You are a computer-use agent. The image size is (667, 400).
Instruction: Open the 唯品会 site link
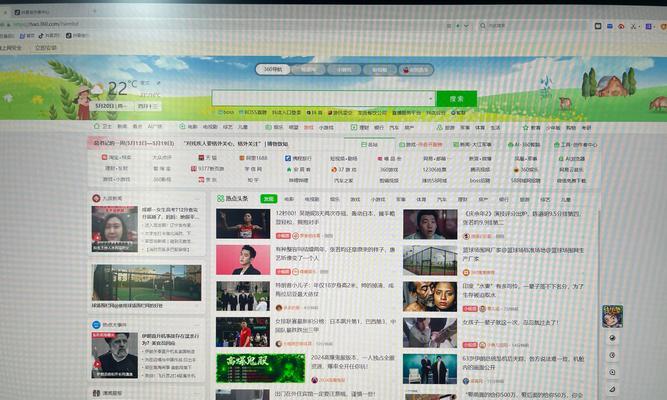click(390, 159)
